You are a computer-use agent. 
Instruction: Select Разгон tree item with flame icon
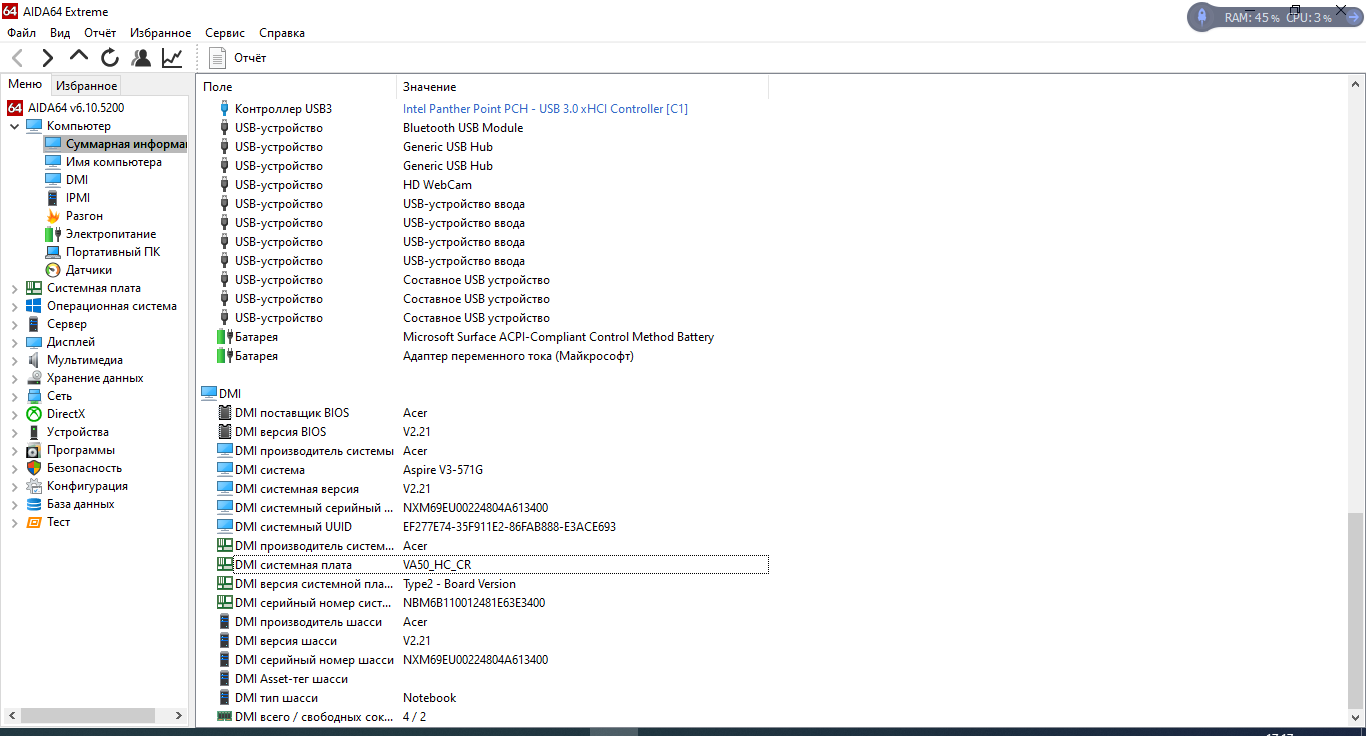pyautogui.click(x=84, y=216)
